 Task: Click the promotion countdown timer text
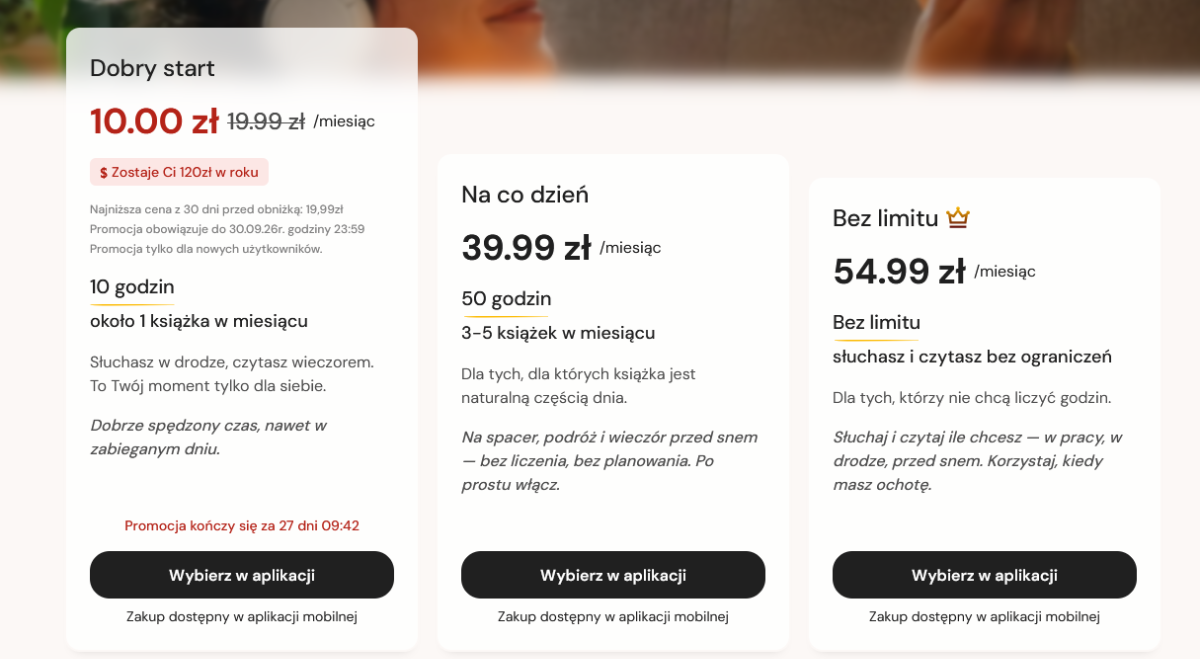(242, 525)
